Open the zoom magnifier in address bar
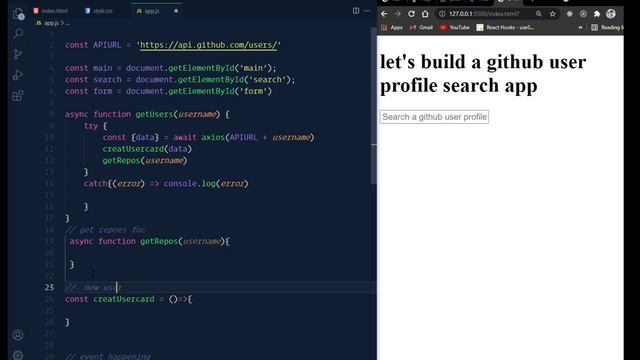Image resolution: width=640 pixels, height=360 pixels. point(539,14)
